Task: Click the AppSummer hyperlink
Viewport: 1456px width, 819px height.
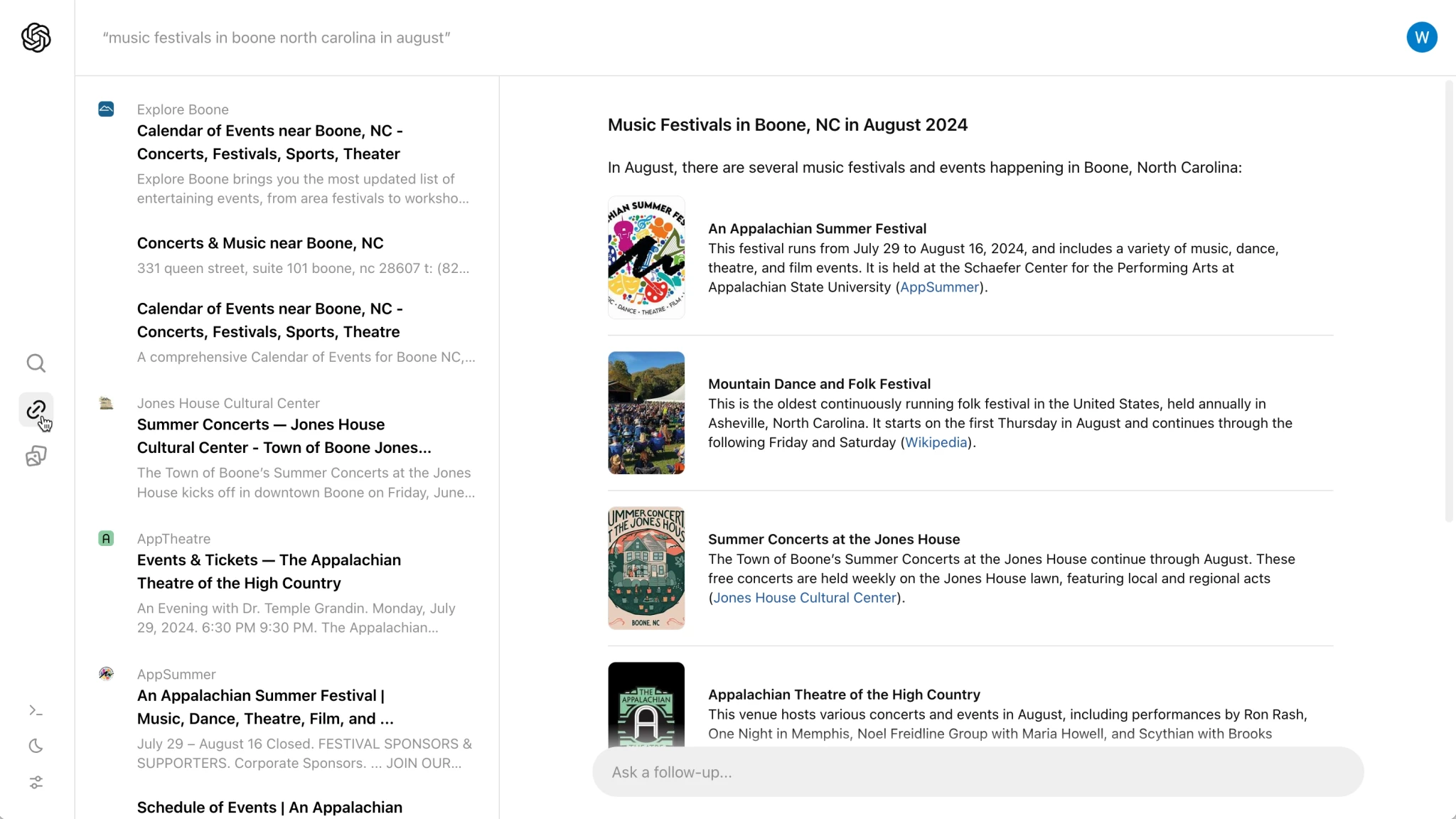Action: (x=938, y=287)
